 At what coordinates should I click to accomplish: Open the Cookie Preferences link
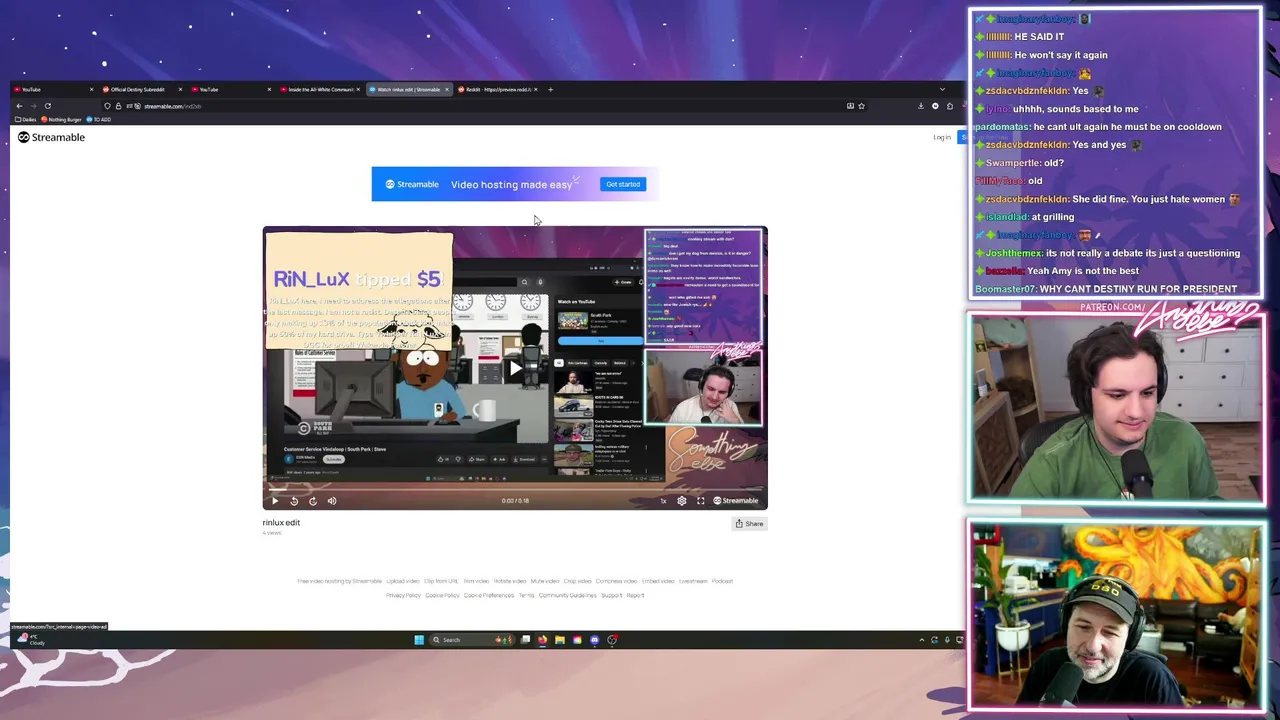[x=489, y=595]
